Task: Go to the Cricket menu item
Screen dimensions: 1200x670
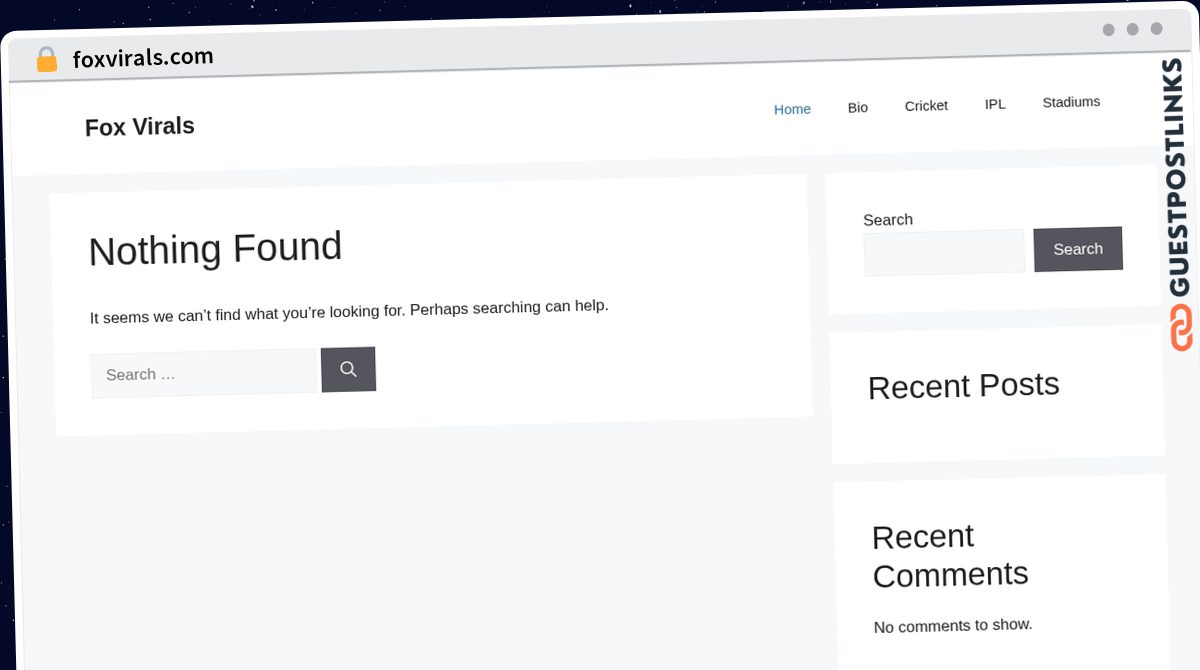Action: [926, 105]
